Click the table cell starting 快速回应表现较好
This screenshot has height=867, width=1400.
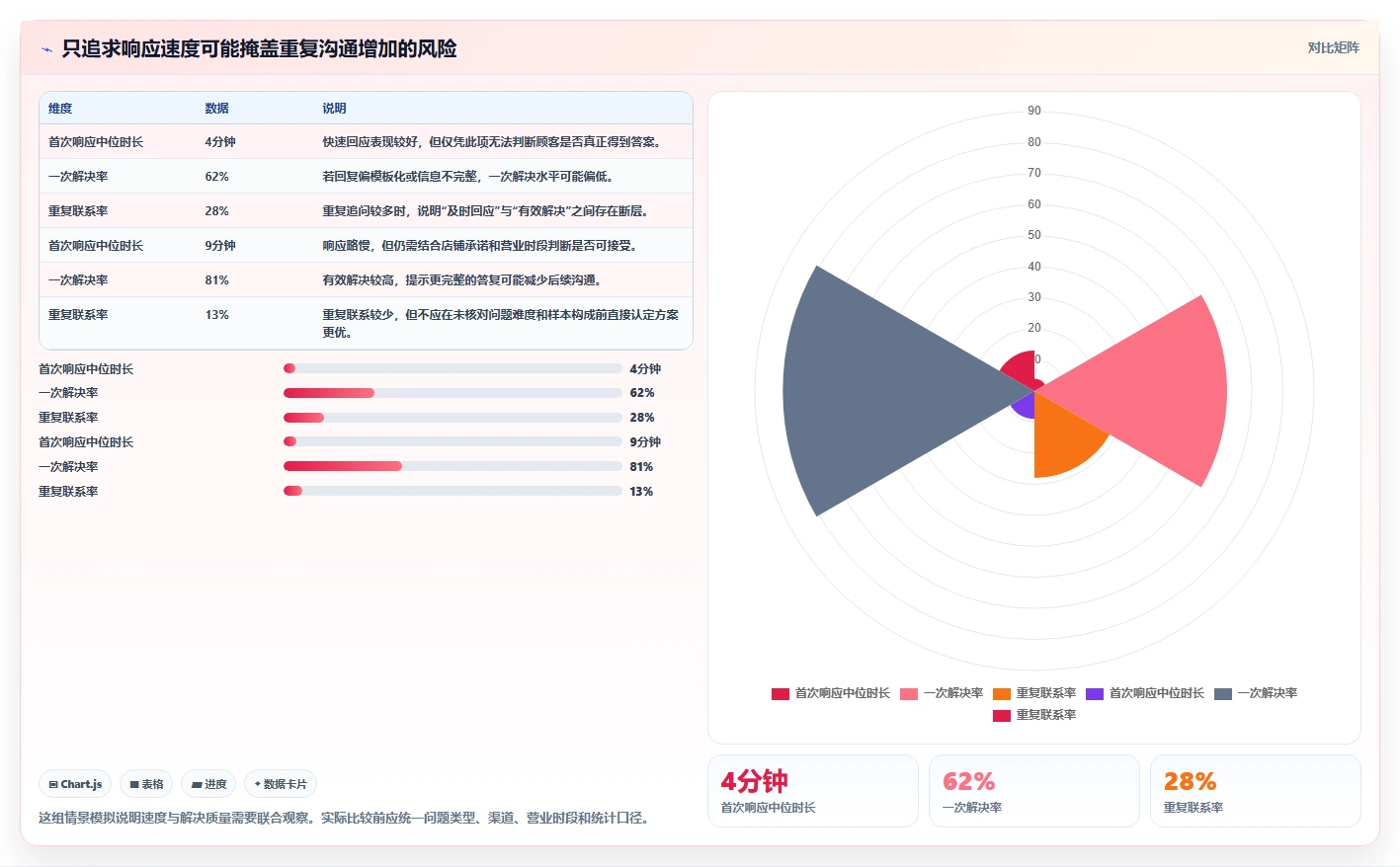coord(504,142)
